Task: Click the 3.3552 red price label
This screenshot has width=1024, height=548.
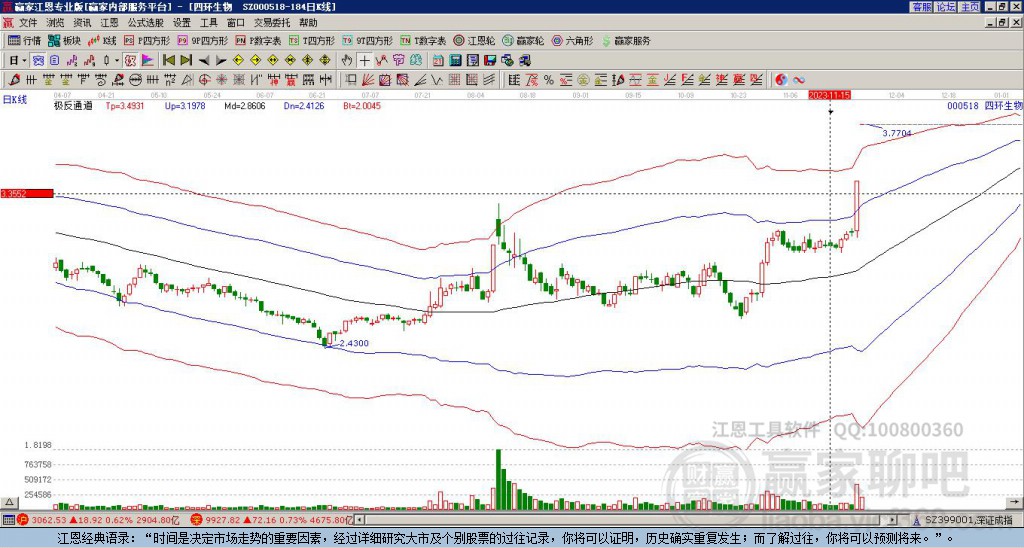Action: coord(27,193)
